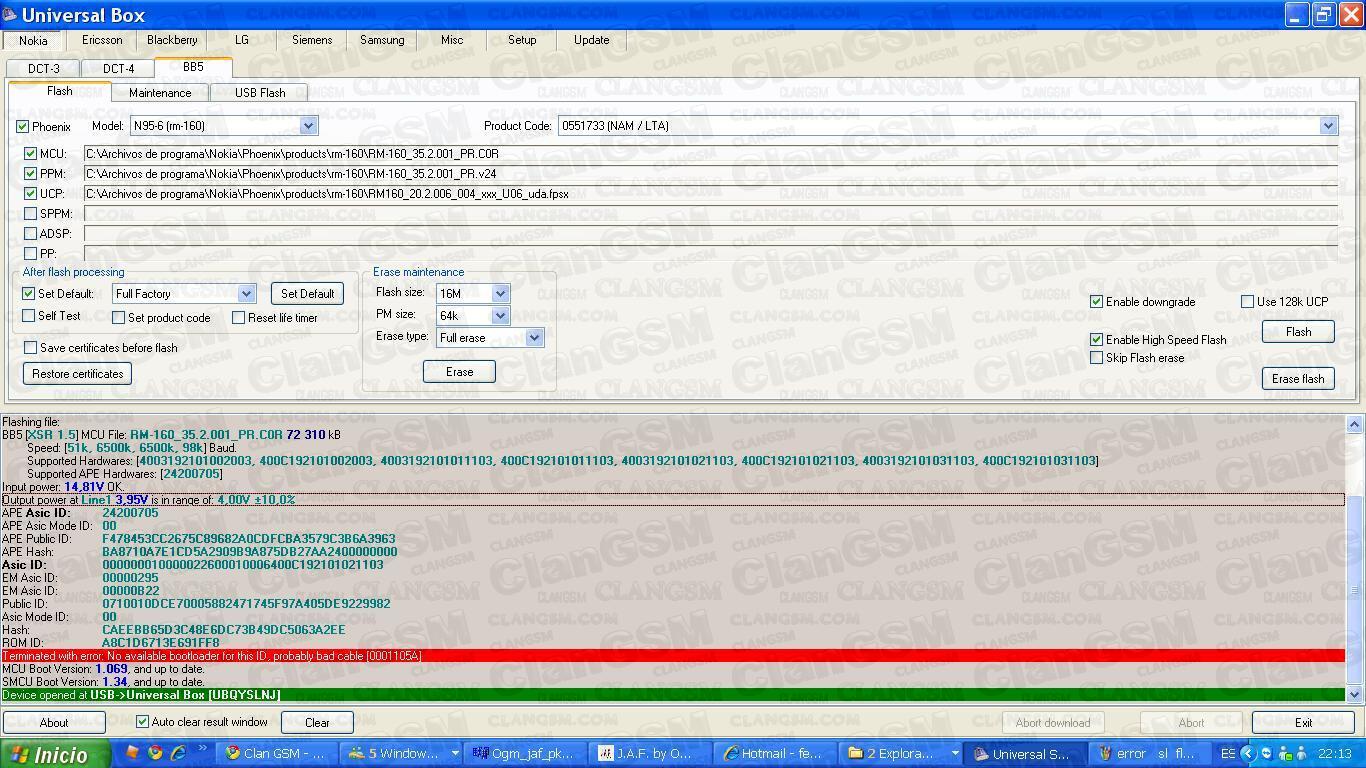This screenshot has height=768, width=1366.
Task: Show hidden system tray icons
Action: tap(1250, 753)
